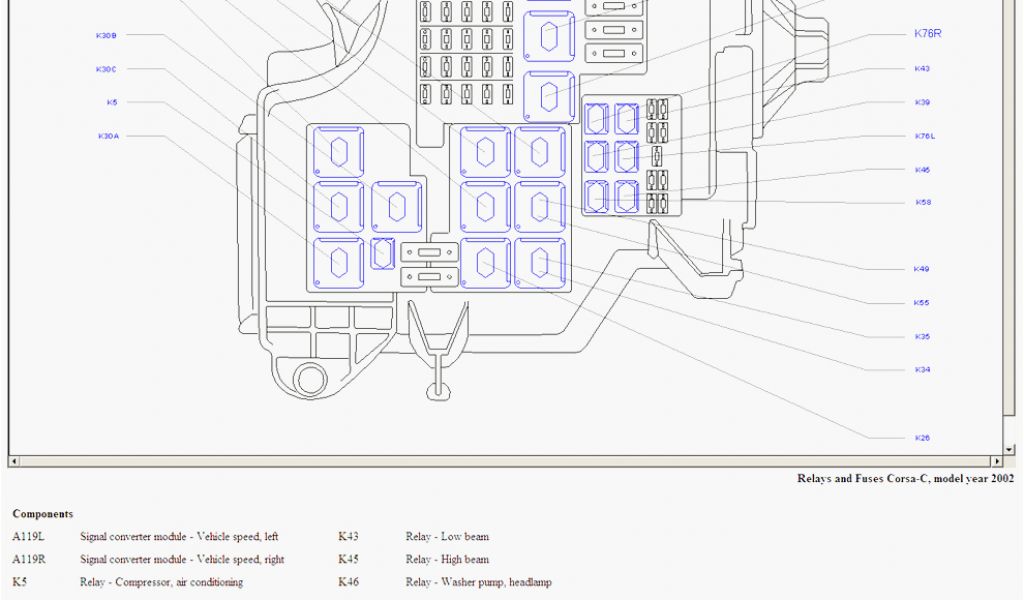Image resolution: width=1024 pixels, height=600 pixels.
Task: Click 'Relay - Low beam' component text
Action: pyautogui.click(x=447, y=537)
